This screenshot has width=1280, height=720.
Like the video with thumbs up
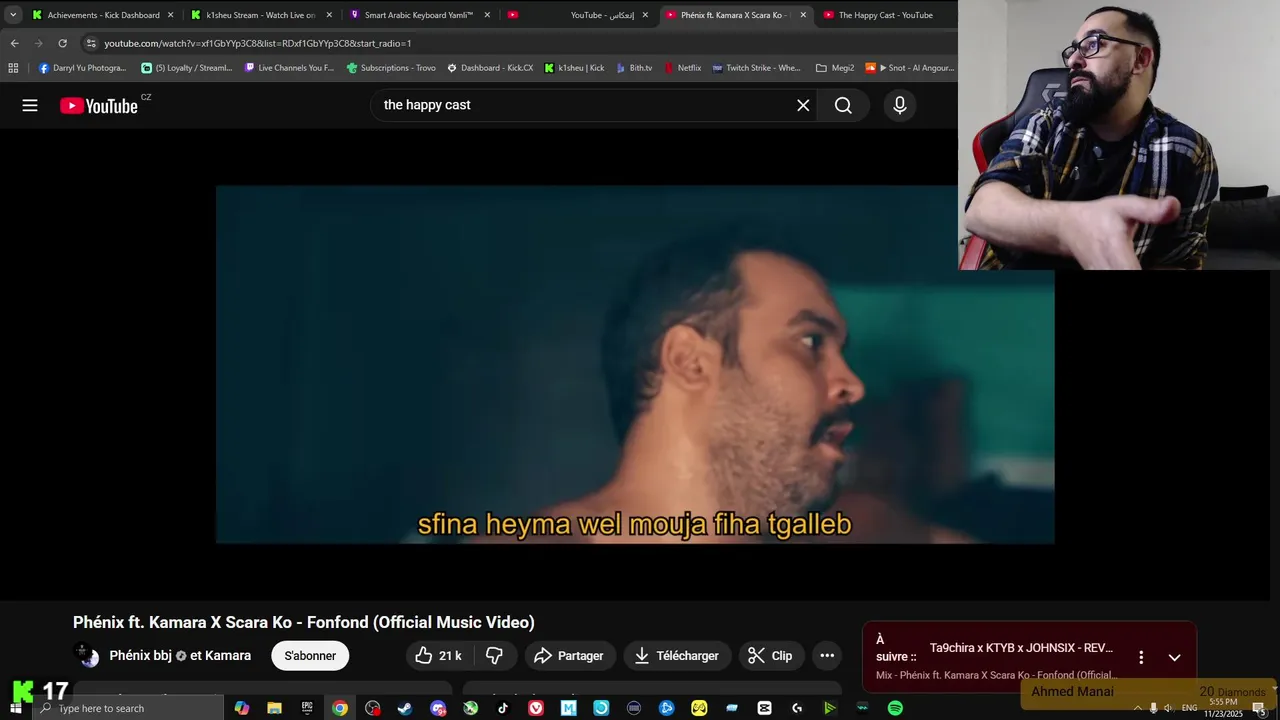click(x=439, y=656)
